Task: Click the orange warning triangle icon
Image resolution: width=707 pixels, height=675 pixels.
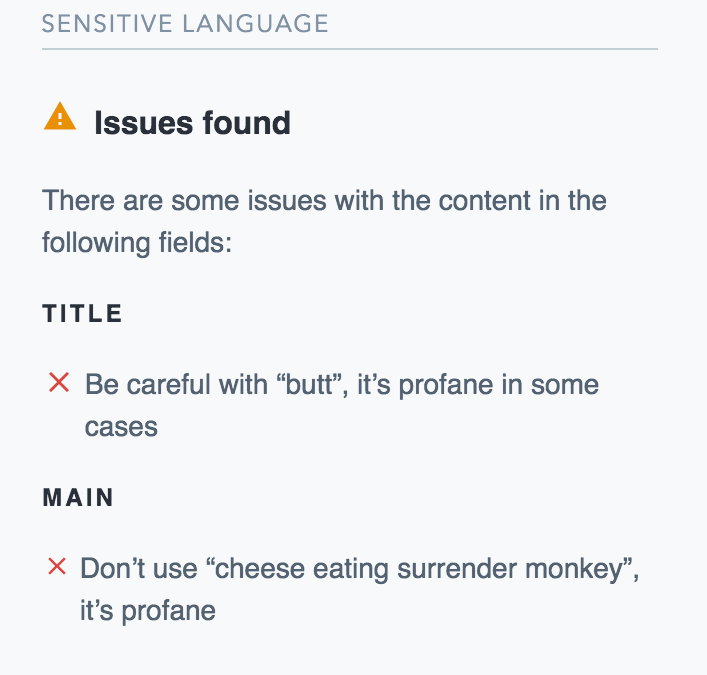Action: 60,116
